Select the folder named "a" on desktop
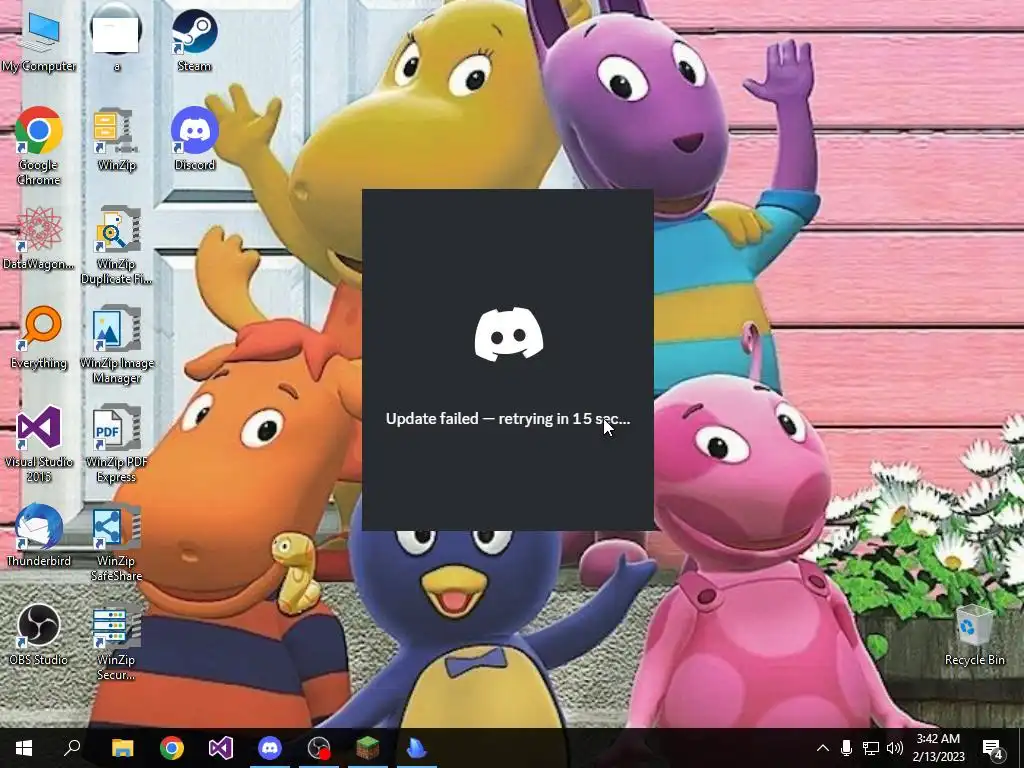The height and width of the screenshot is (768, 1024). pos(116,40)
